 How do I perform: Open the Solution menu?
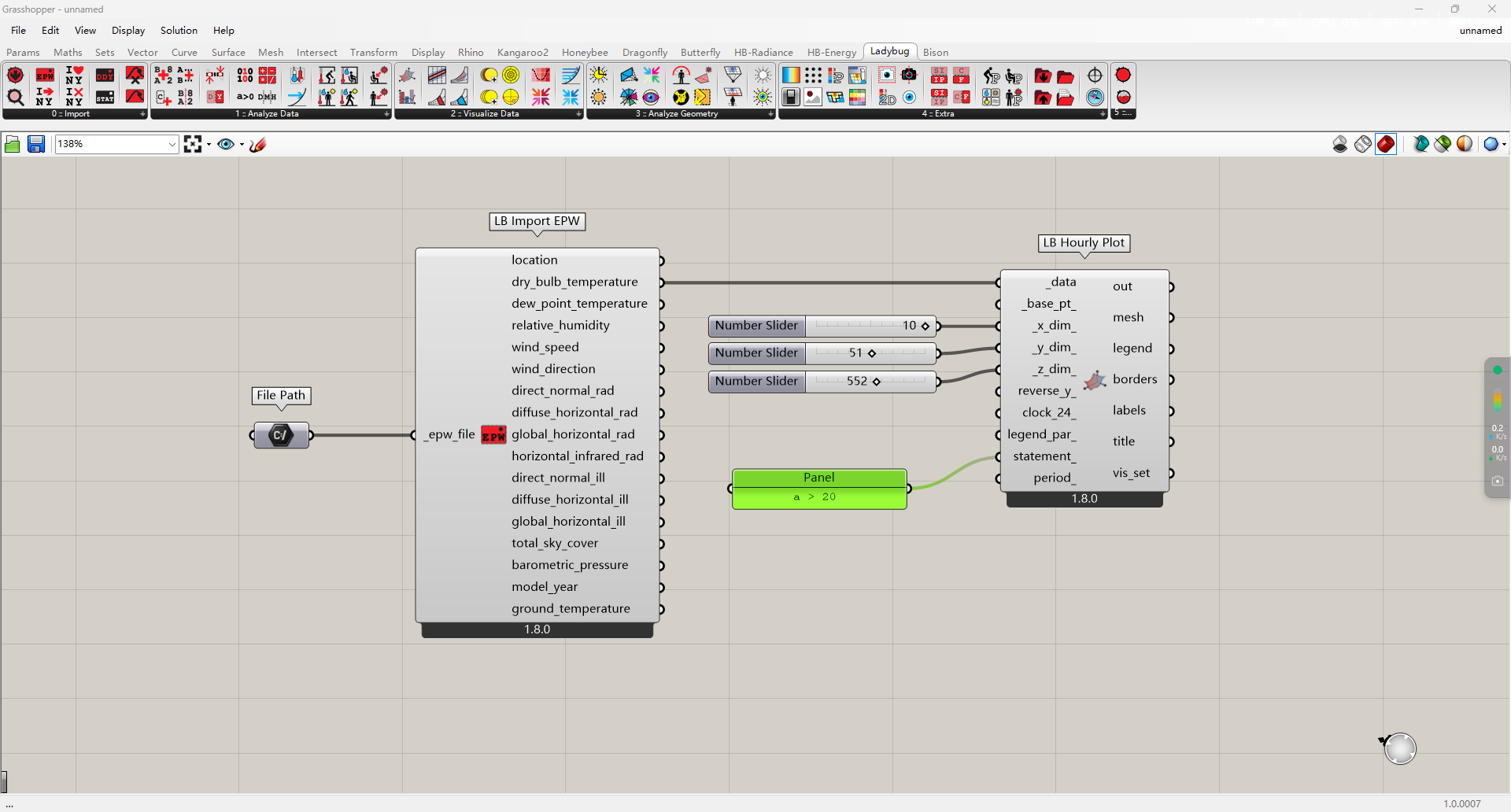(179, 31)
